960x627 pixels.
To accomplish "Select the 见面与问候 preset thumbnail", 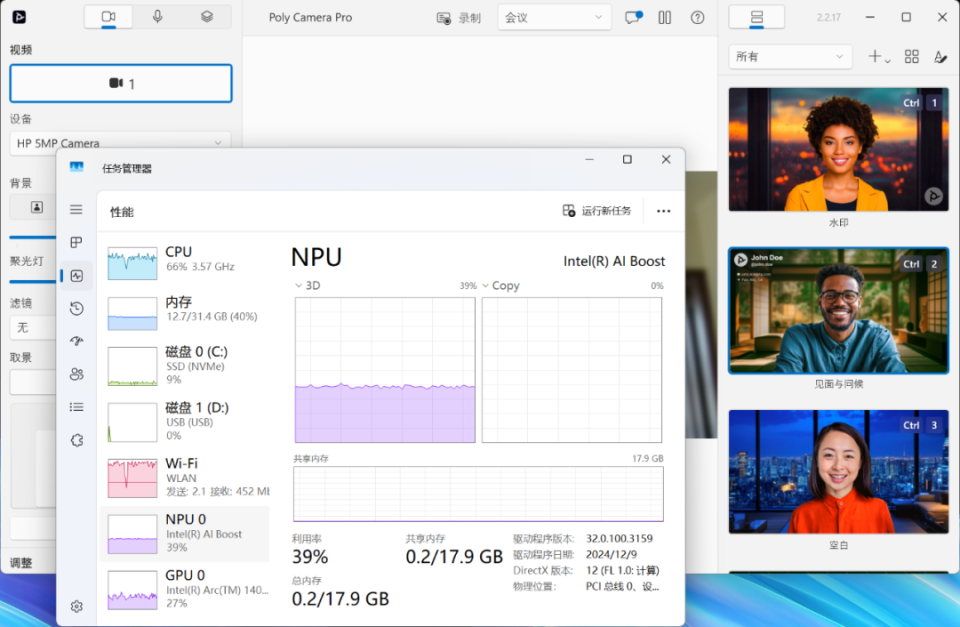I will coord(839,310).
